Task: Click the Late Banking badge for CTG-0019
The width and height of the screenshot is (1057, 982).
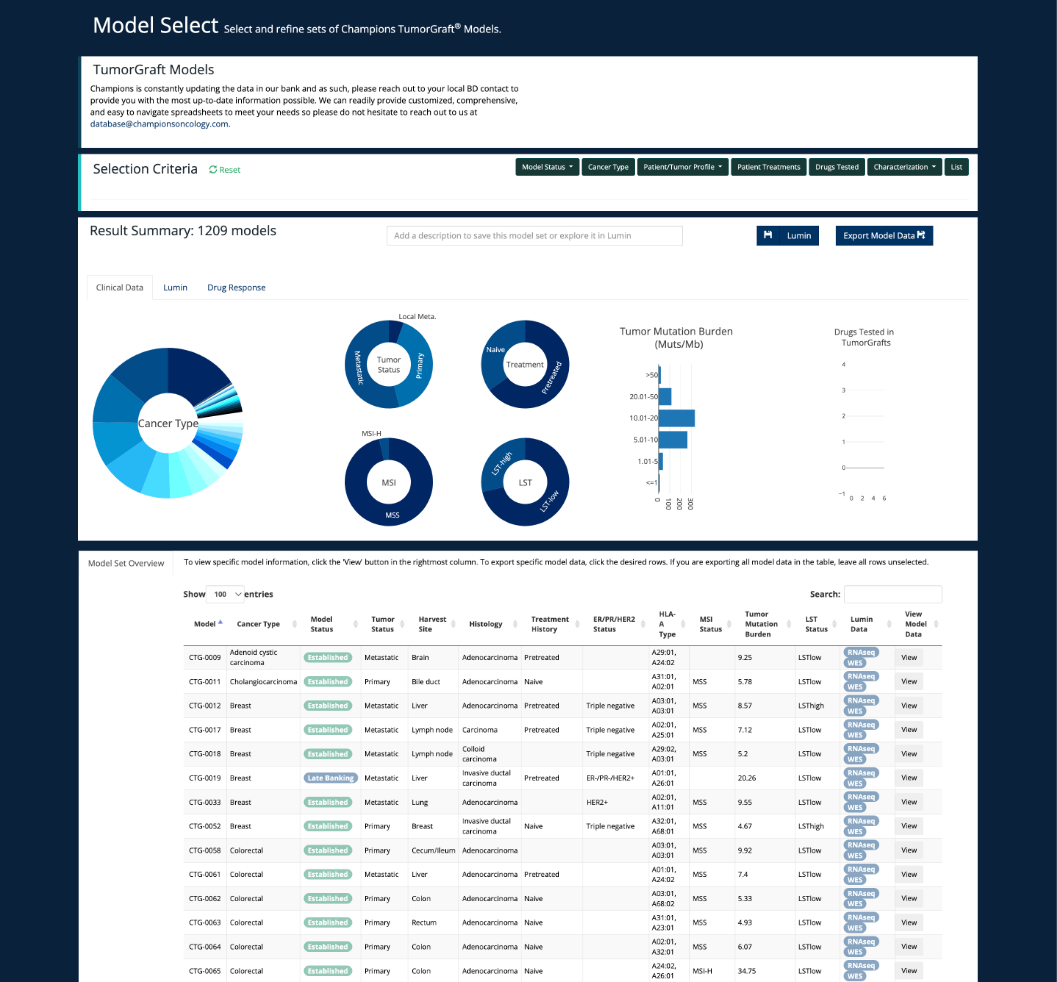Action: point(330,778)
